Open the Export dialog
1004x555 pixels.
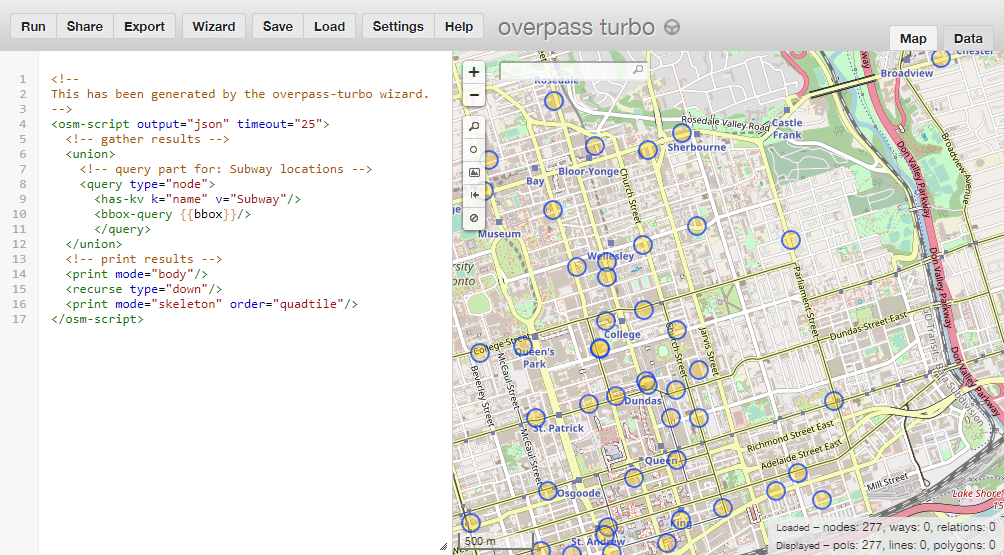click(144, 26)
